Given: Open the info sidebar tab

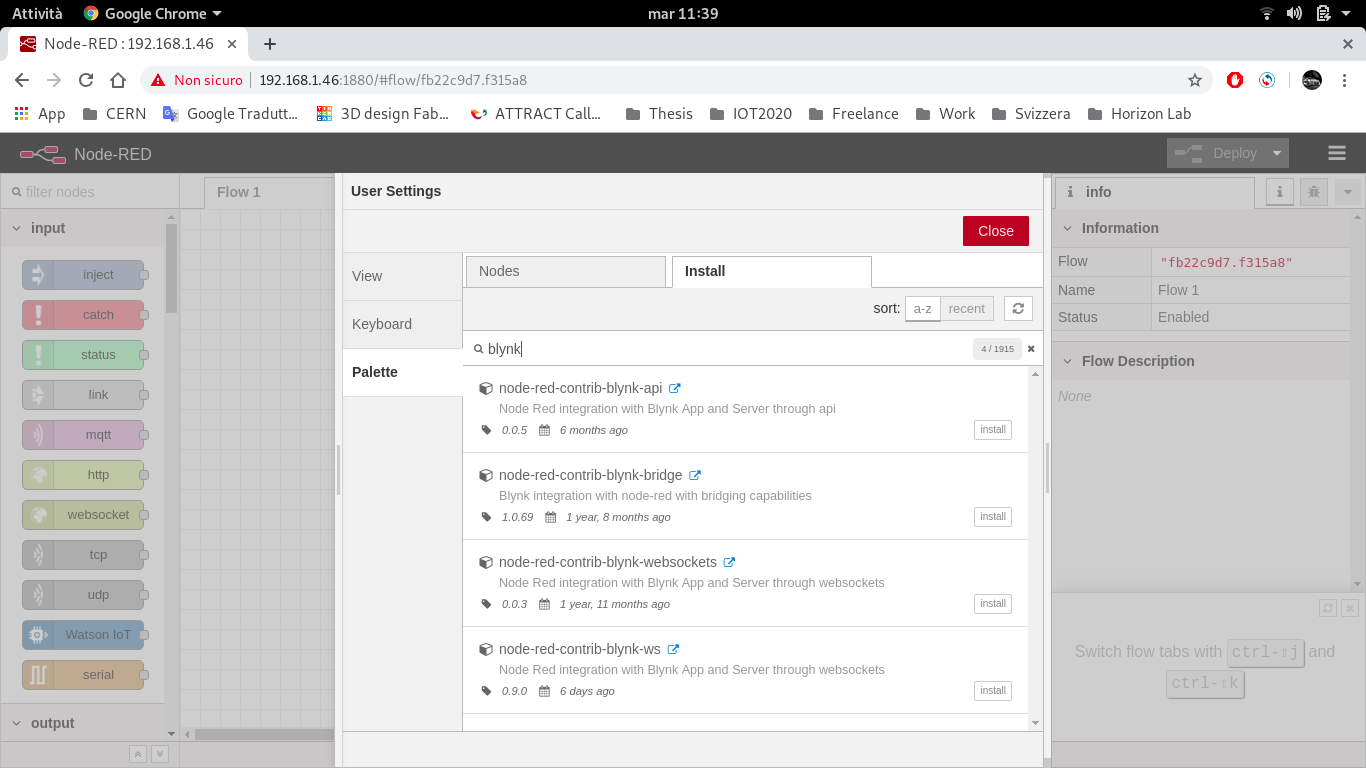Looking at the screenshot, I should click(x=1154, y=192).
